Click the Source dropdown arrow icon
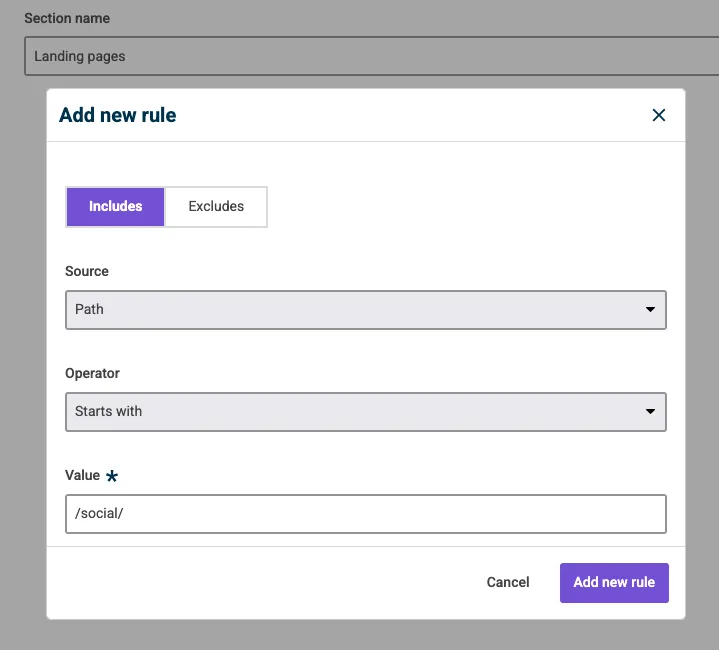The height and width of the screenshot is (650, 719). pyautogui.click(x=650, y=310)
